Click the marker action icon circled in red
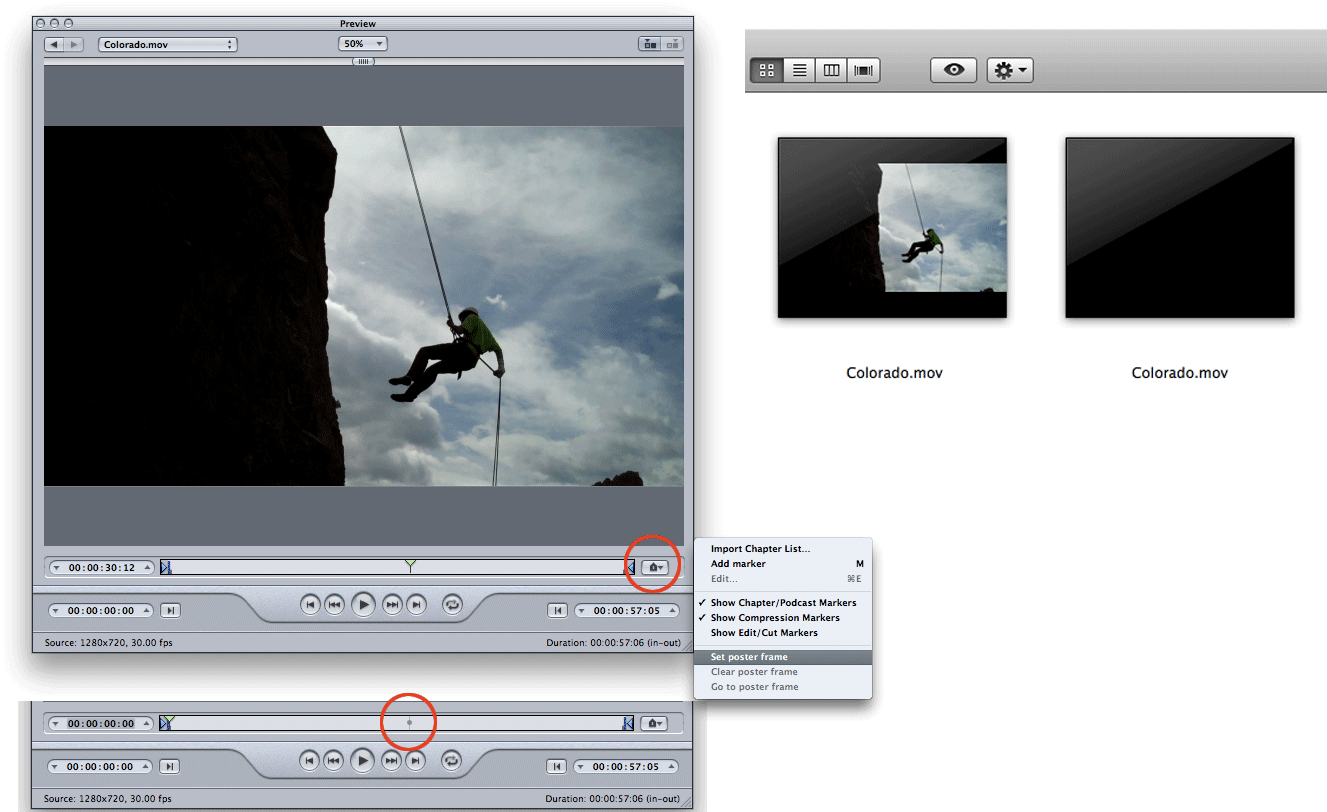 [653, 566]
